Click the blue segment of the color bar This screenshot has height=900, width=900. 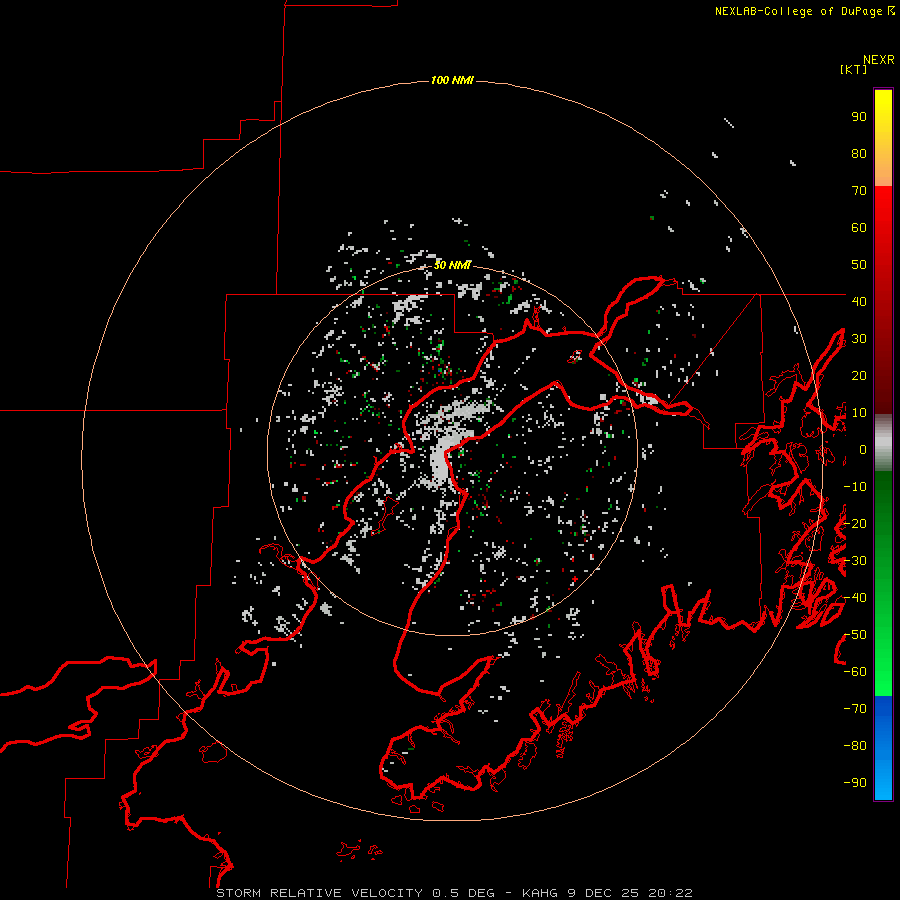[883, 748]
